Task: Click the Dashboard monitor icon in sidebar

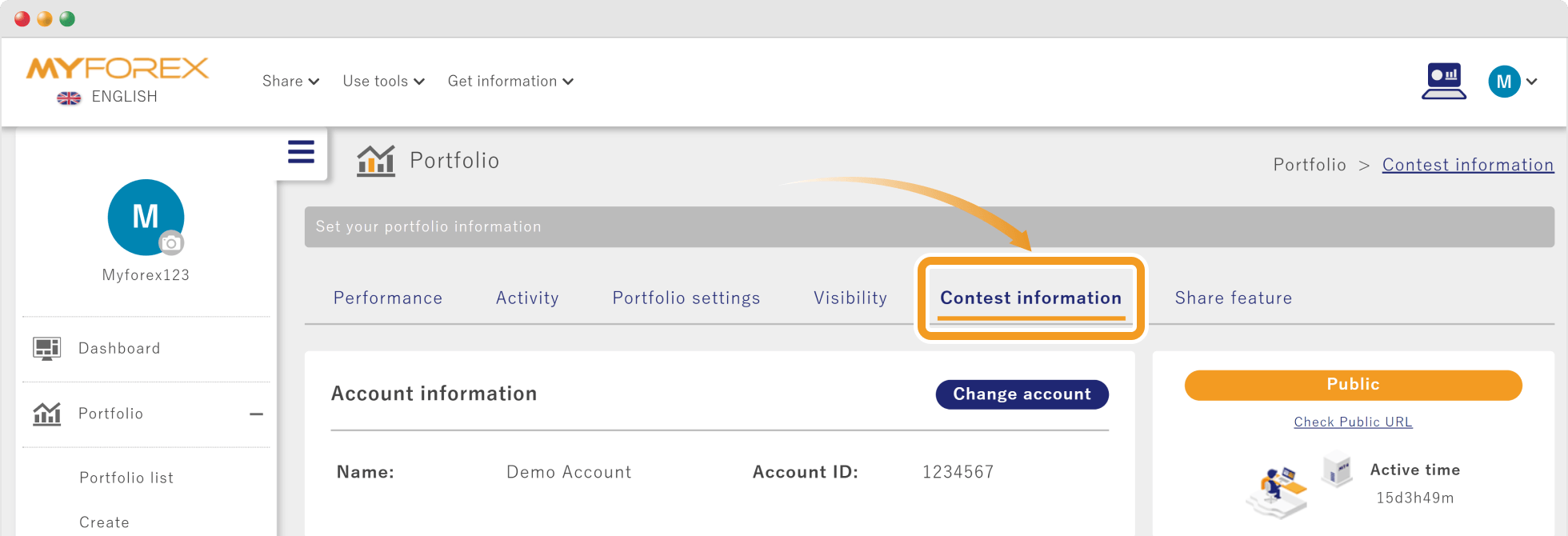Action: pos(46,349)
